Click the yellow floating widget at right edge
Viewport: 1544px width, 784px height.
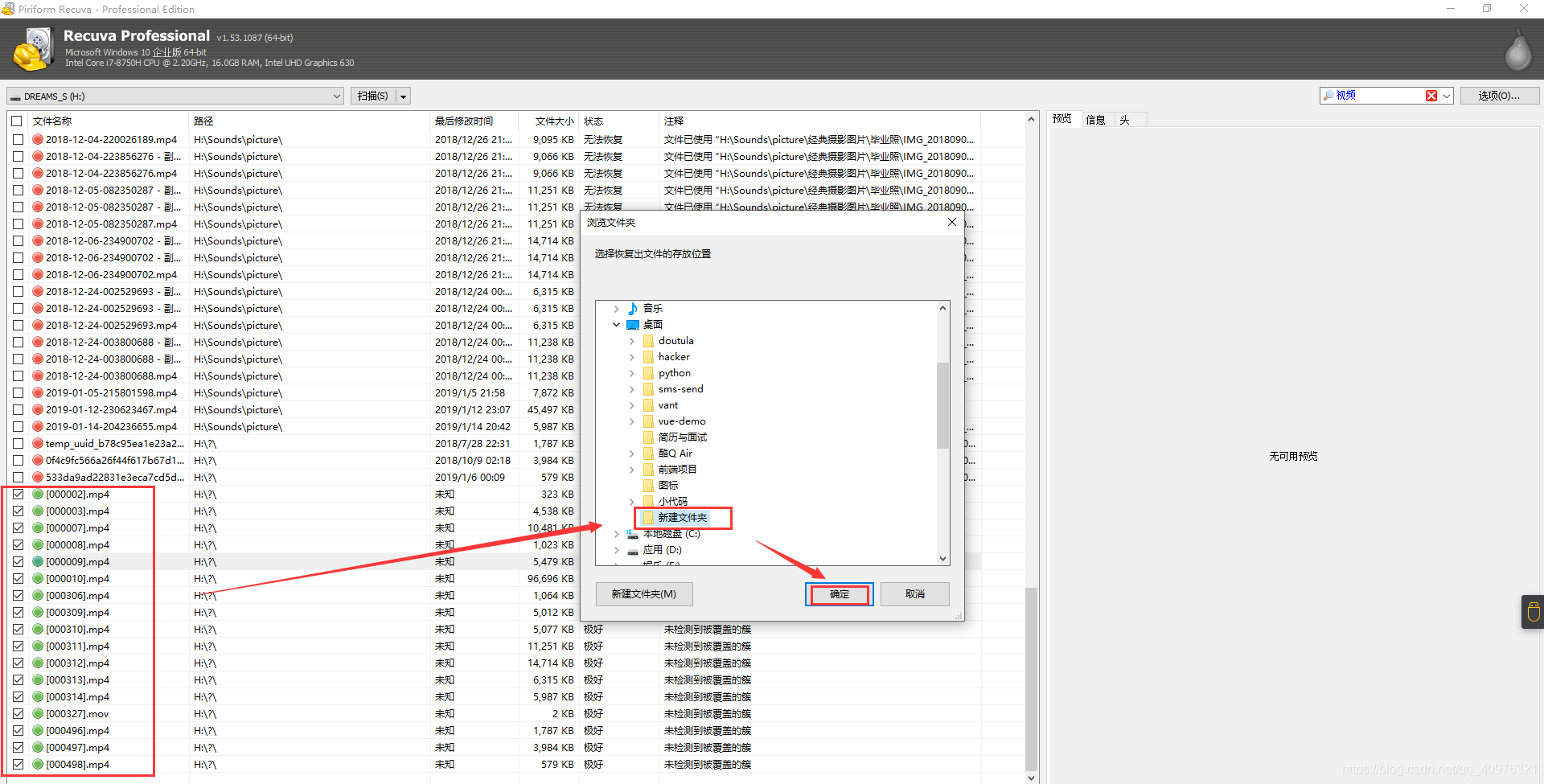tap(1533, 612)
